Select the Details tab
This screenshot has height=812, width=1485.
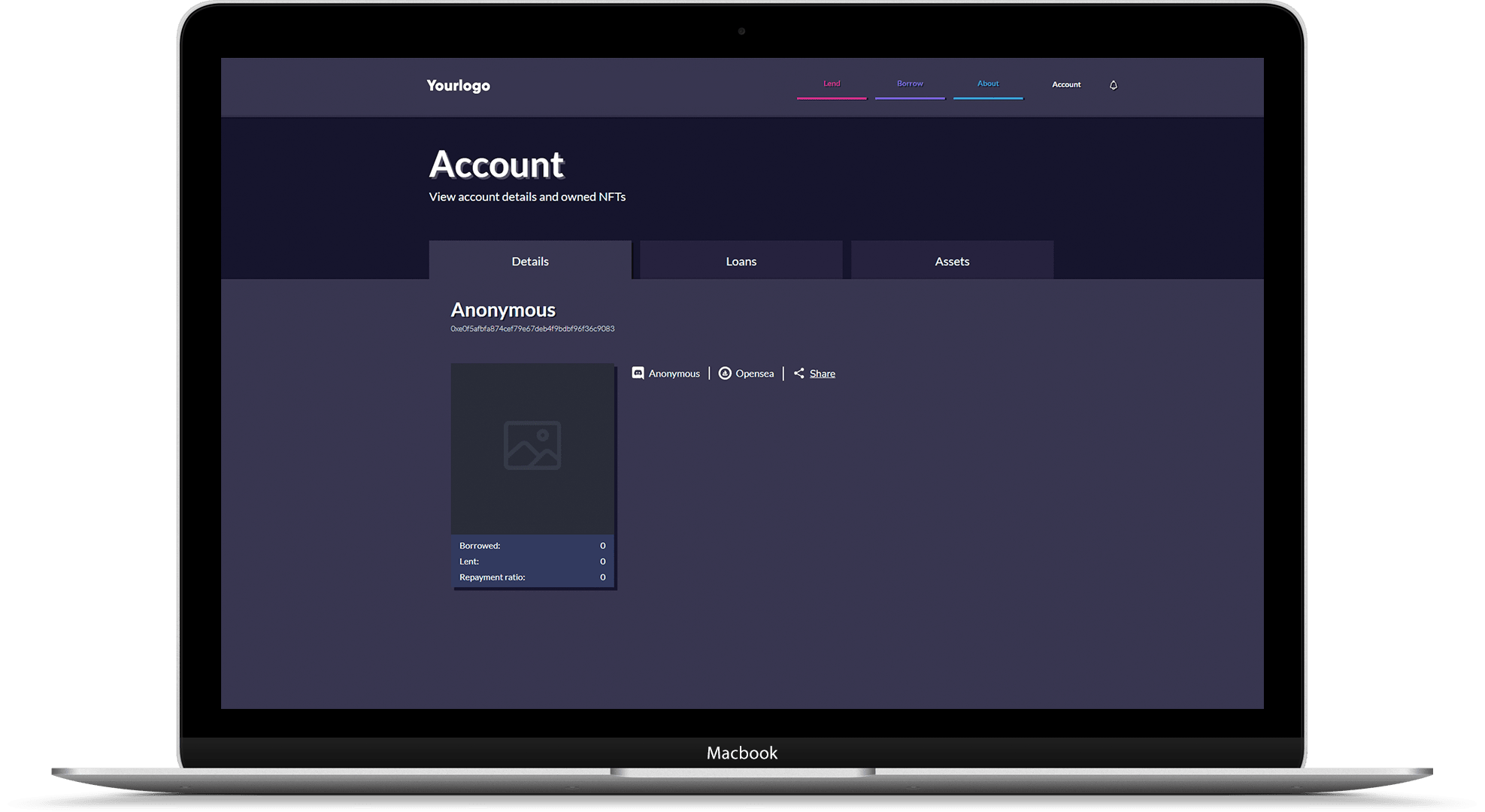(x=529, y=261)
